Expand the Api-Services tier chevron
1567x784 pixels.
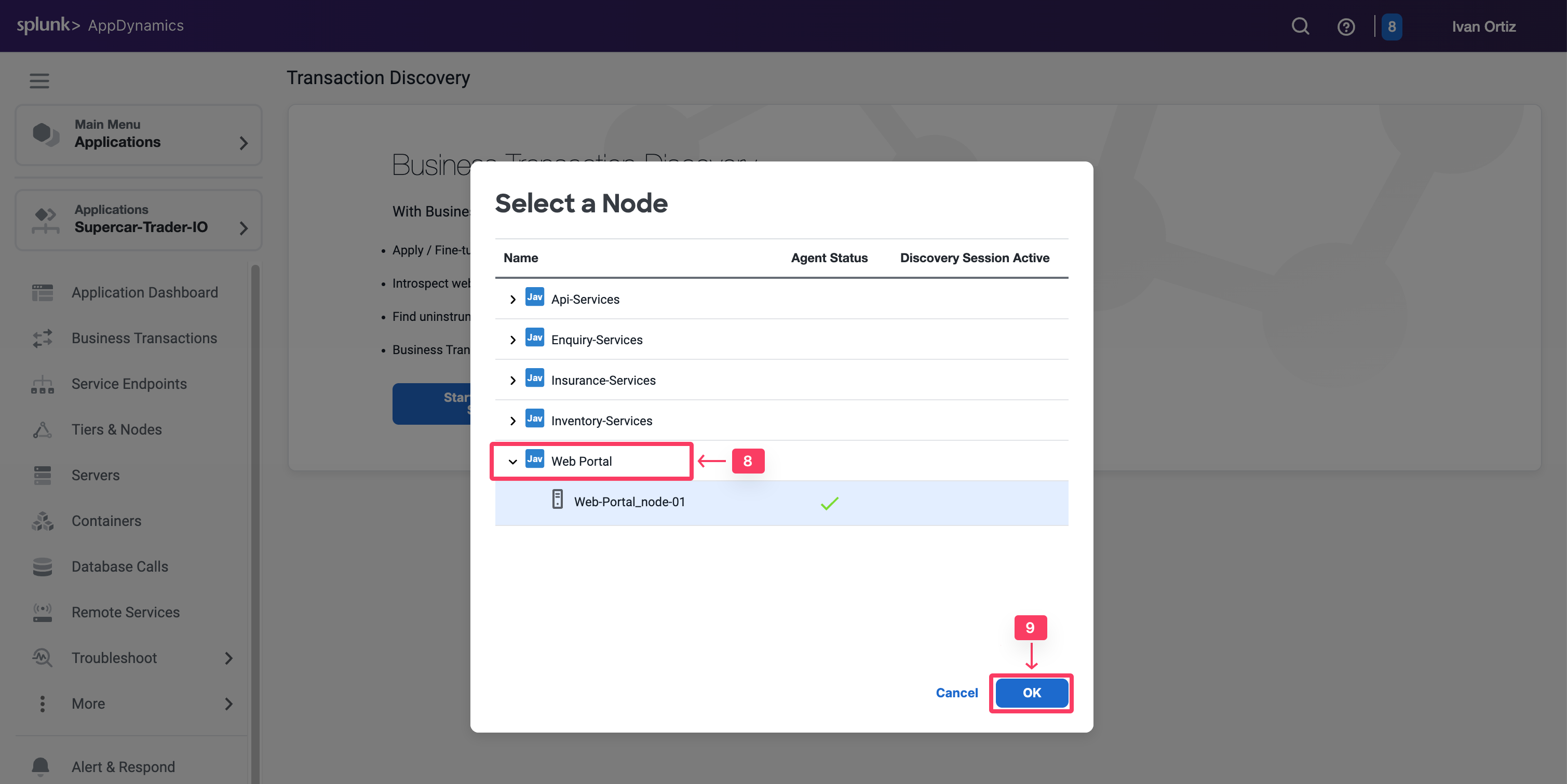tap(513, 299)
